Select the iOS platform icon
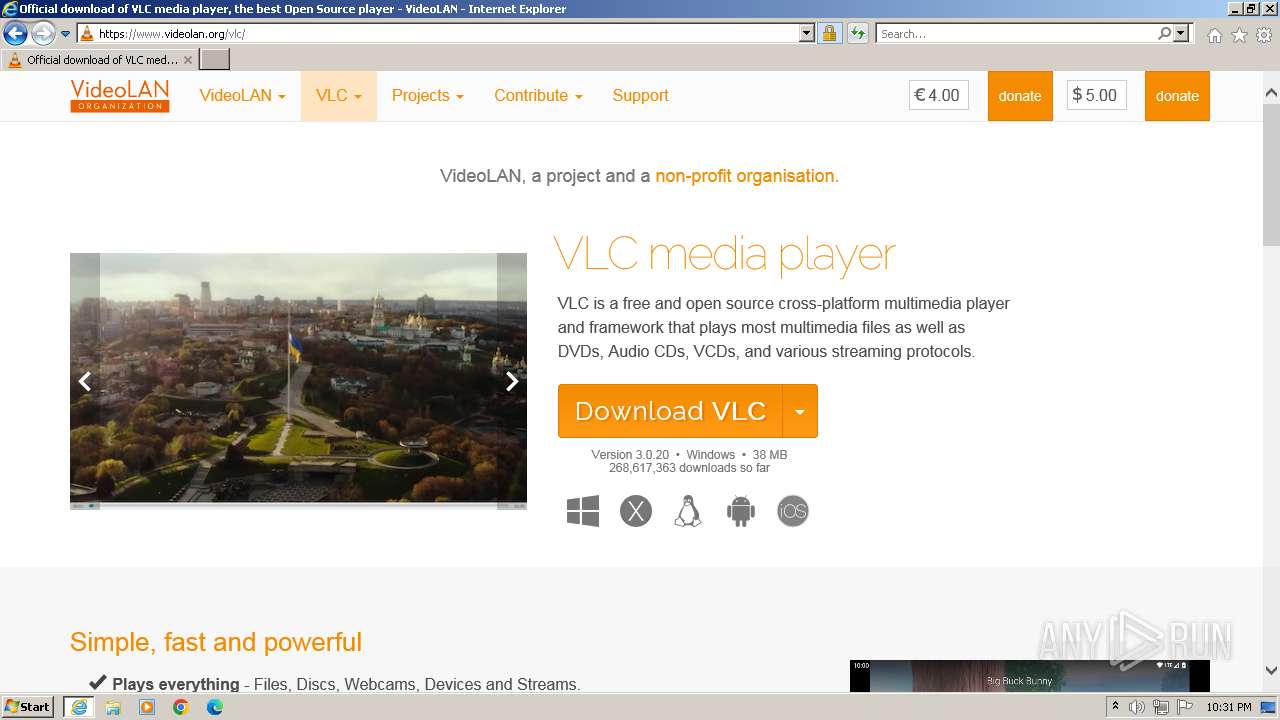This screenshot has width=1280, height=720. pos(793,511)
